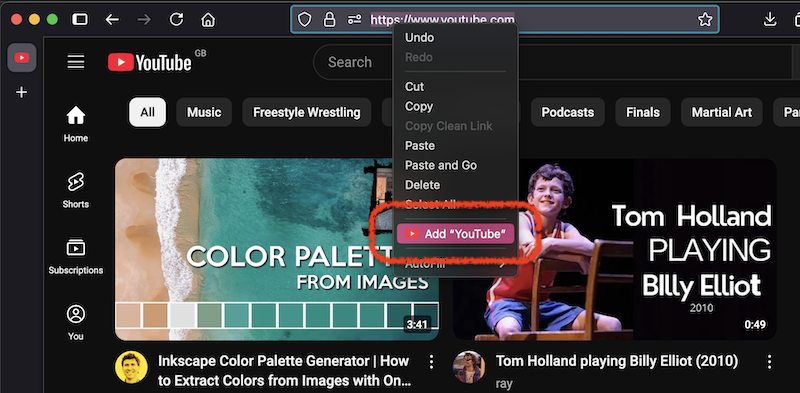
Task: Choose Copy in the context menu
Action: [455, 106]
